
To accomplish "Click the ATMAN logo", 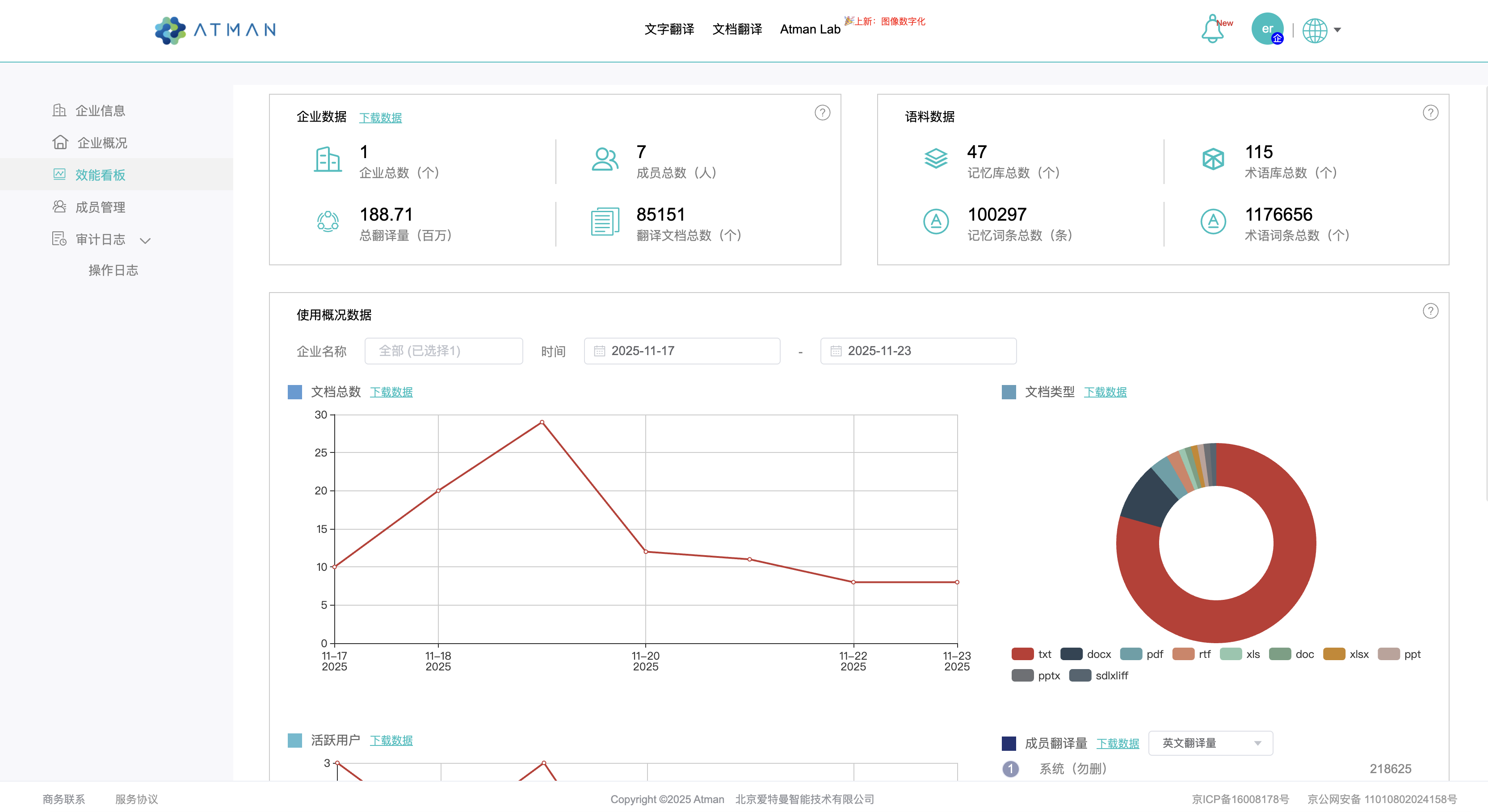I will tap(215, 29).
